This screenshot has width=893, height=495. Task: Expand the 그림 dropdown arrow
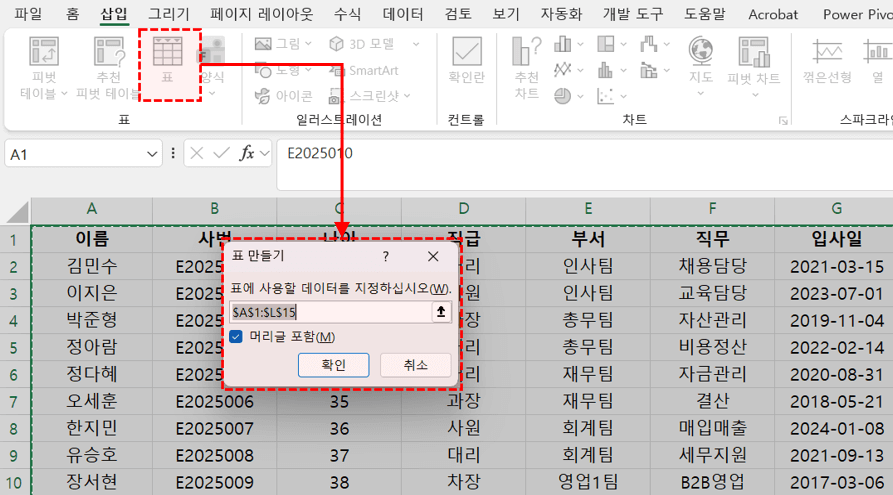pyautogui.click(x=309, y=44)
